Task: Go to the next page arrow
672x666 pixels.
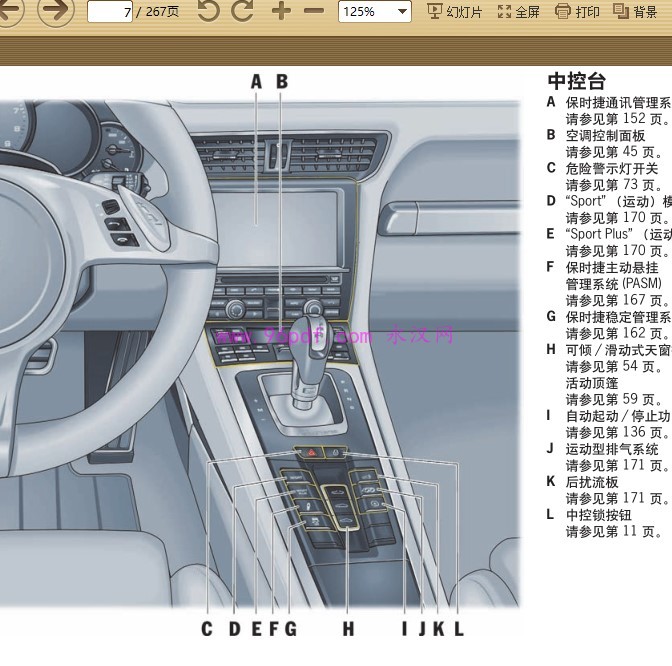Action: pos(56,11)
